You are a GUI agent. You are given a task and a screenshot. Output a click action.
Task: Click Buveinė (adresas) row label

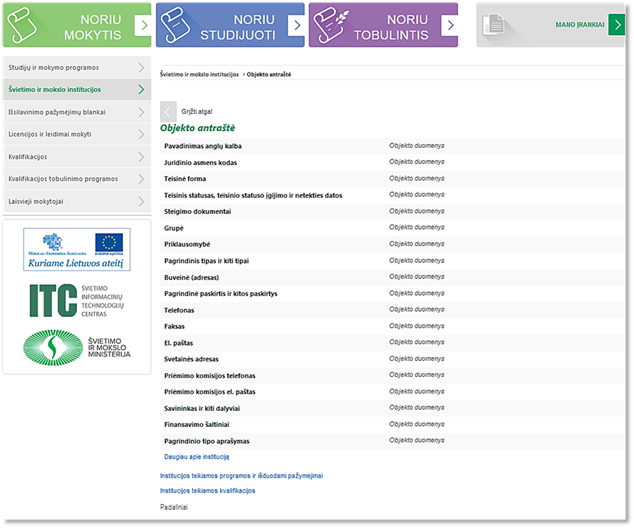point(192,277)
